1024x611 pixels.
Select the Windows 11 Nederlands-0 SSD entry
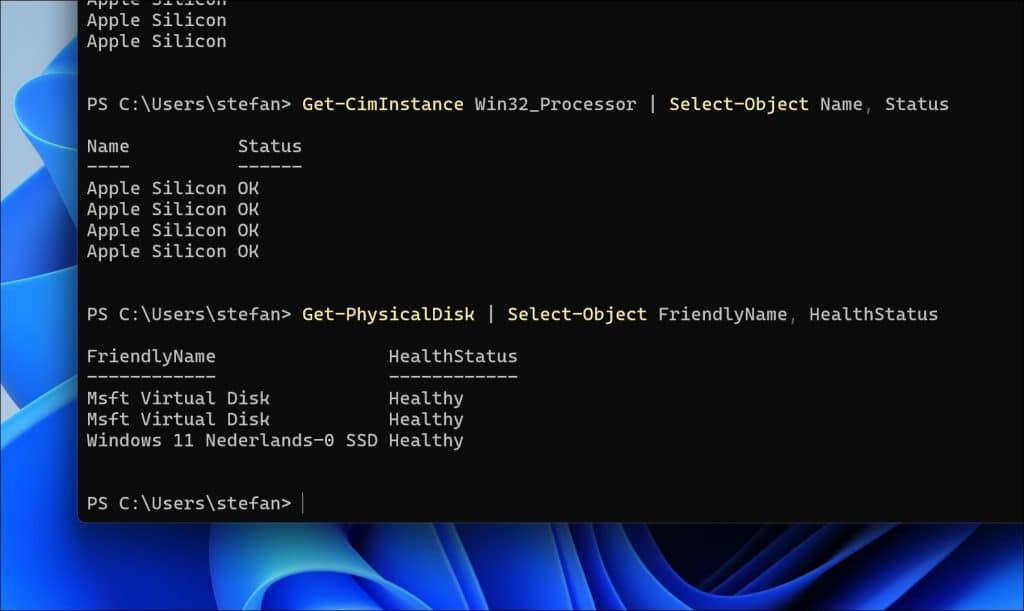232,440
